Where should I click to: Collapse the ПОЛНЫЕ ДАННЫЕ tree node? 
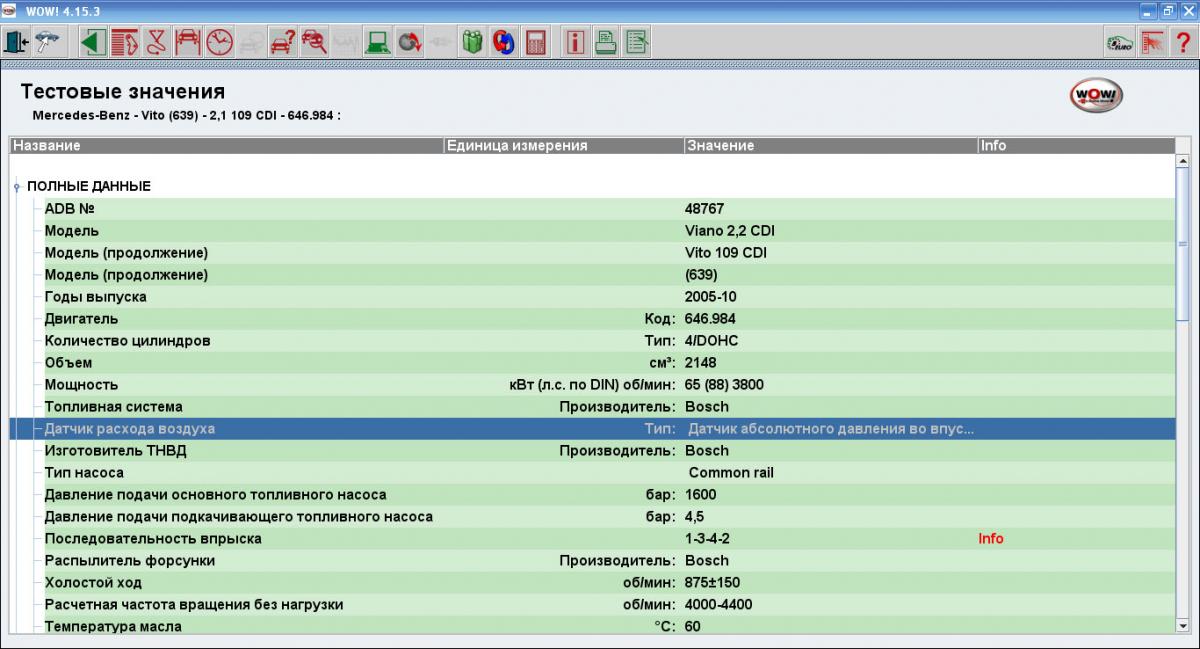click(17, 187)
